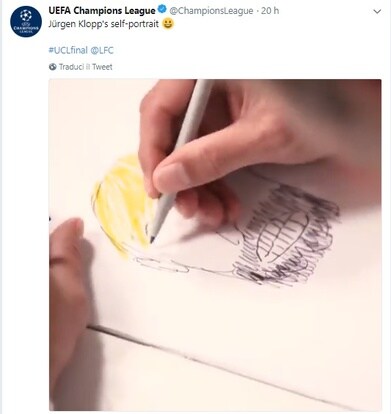Open the 20 h timestamp link
The width and height of the screenshot is (391, 414).
(270, 11)
